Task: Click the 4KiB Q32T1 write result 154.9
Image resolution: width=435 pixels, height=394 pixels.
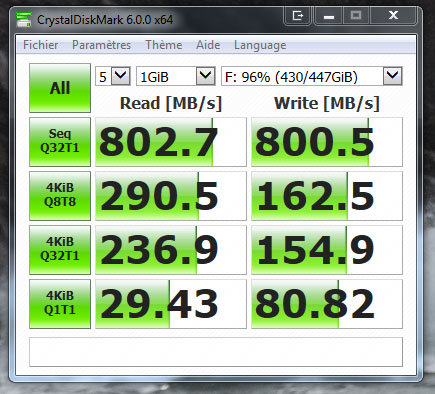Action: [x=327, y=250]
